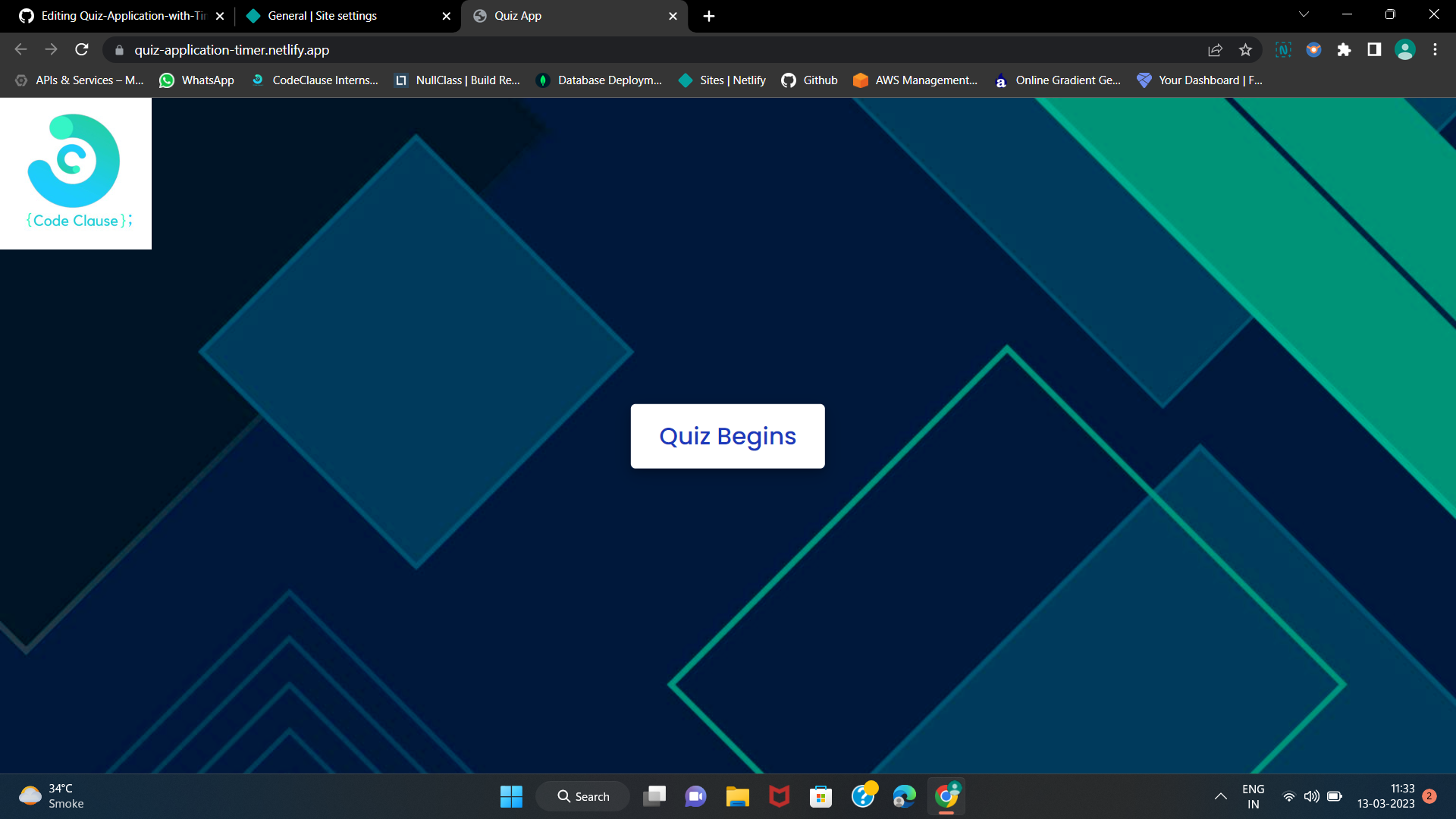Click the browser profile avatar
Screen dimensions: 1456x819
(x=1405, y=49)
